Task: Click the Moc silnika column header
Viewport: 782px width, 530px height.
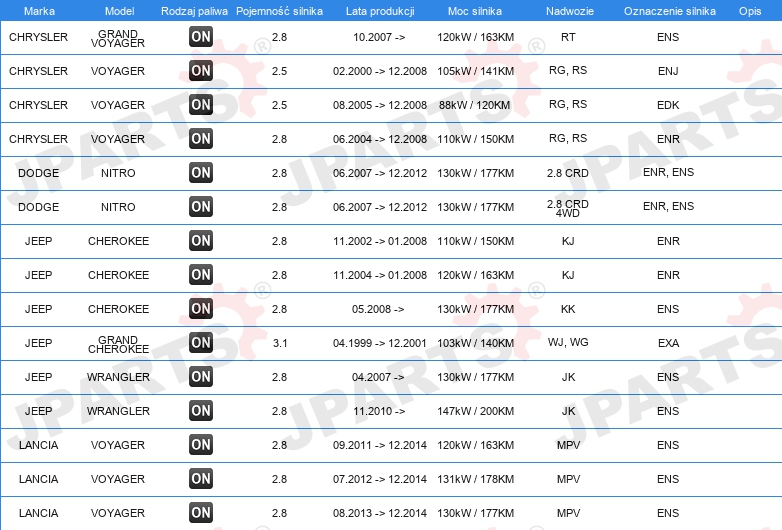Action: point(475,11)
